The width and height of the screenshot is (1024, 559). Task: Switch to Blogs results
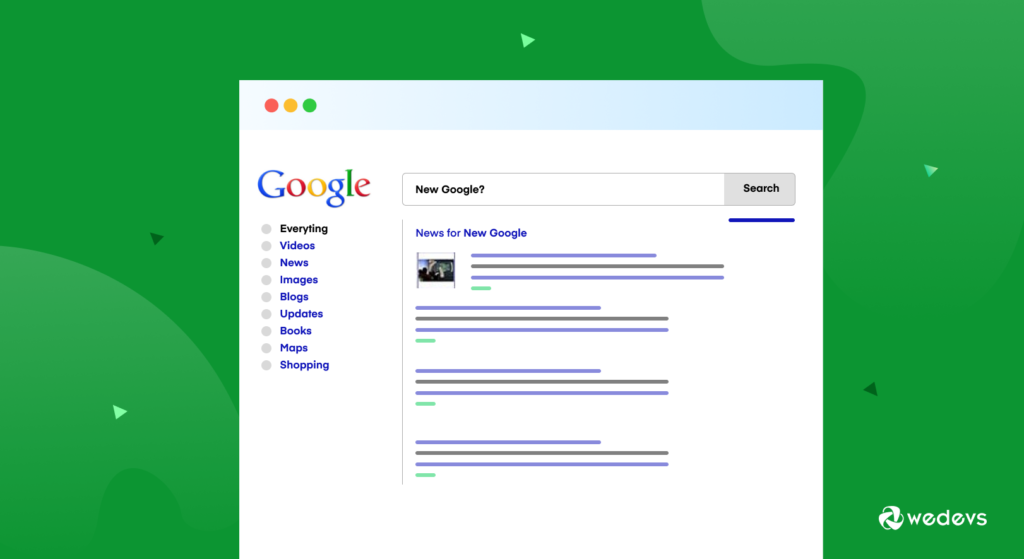pos(294,296)
